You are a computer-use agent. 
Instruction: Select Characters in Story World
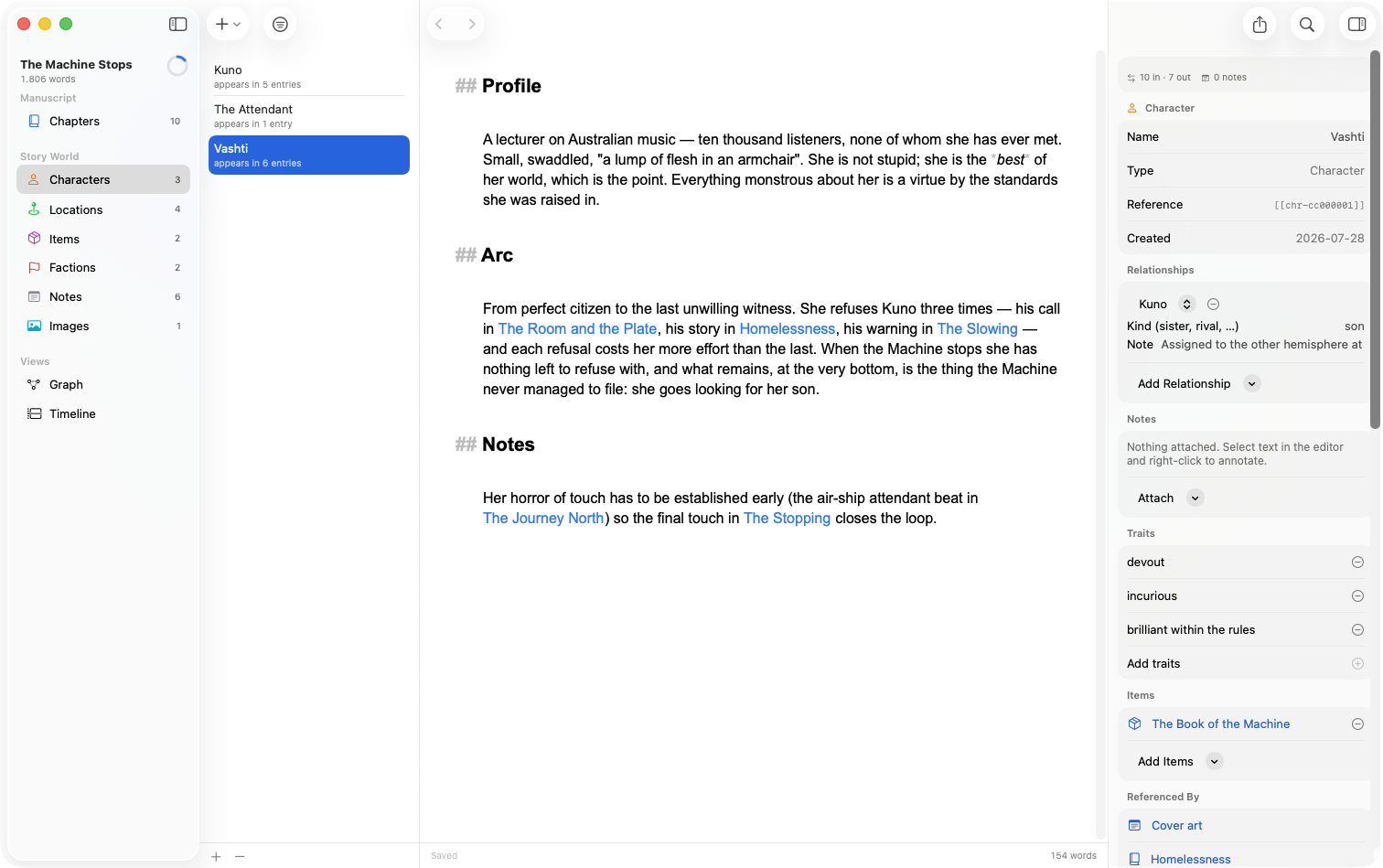103,179
